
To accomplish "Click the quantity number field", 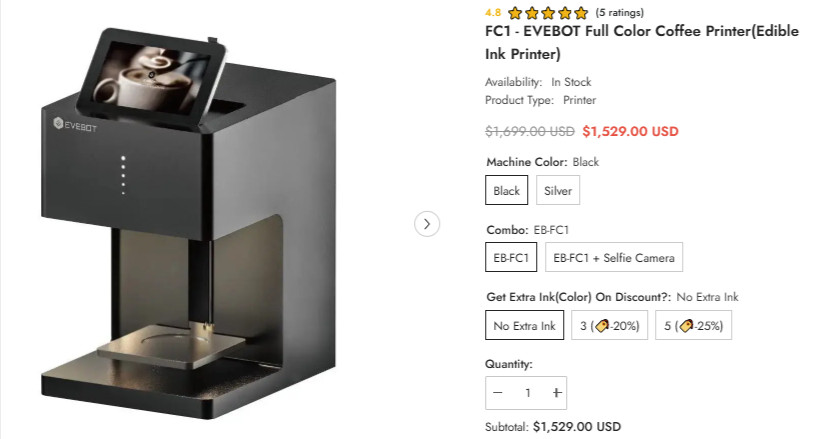I will (528, 393).
